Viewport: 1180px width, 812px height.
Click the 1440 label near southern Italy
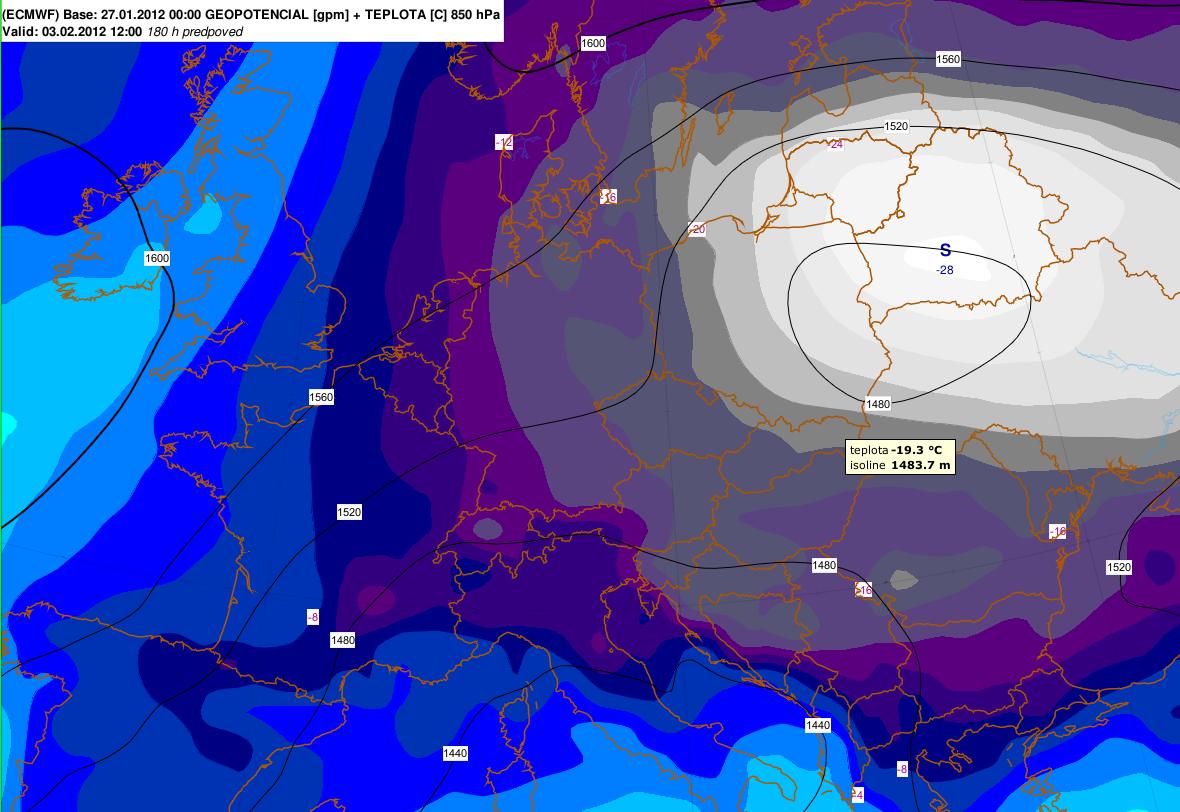817,724
